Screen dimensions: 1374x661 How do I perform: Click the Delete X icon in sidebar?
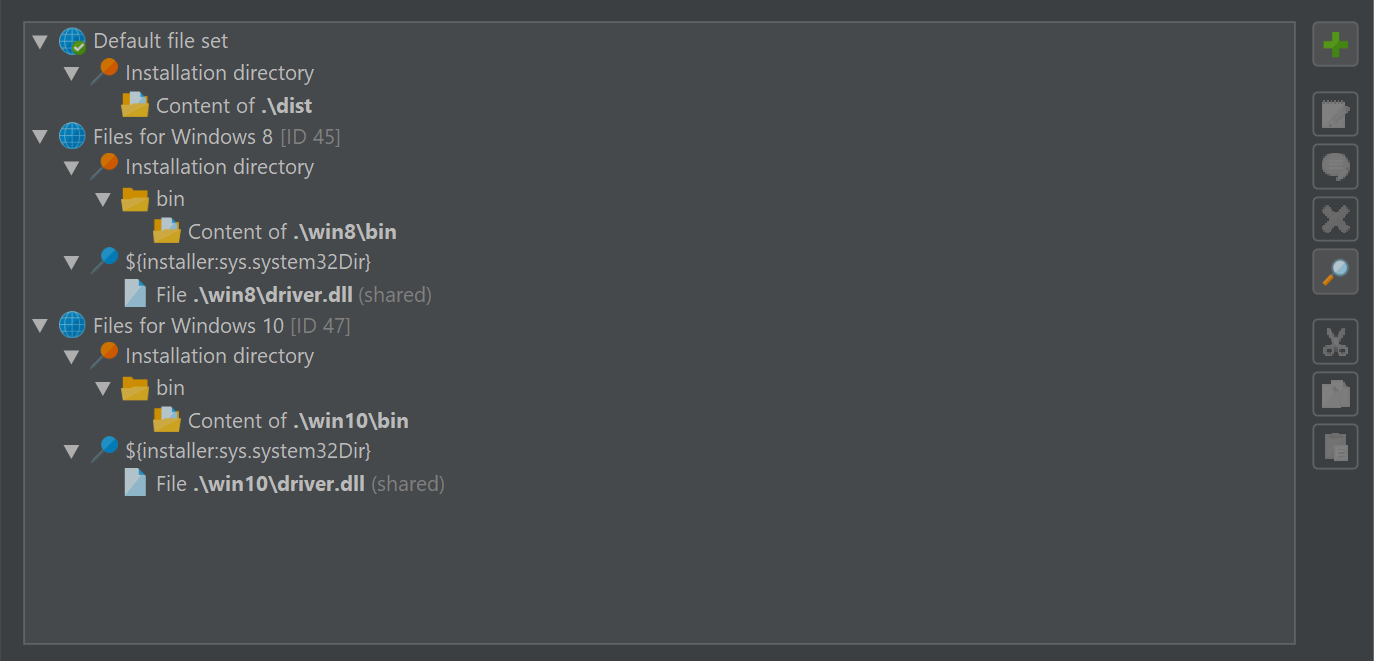pos(1335,219)
